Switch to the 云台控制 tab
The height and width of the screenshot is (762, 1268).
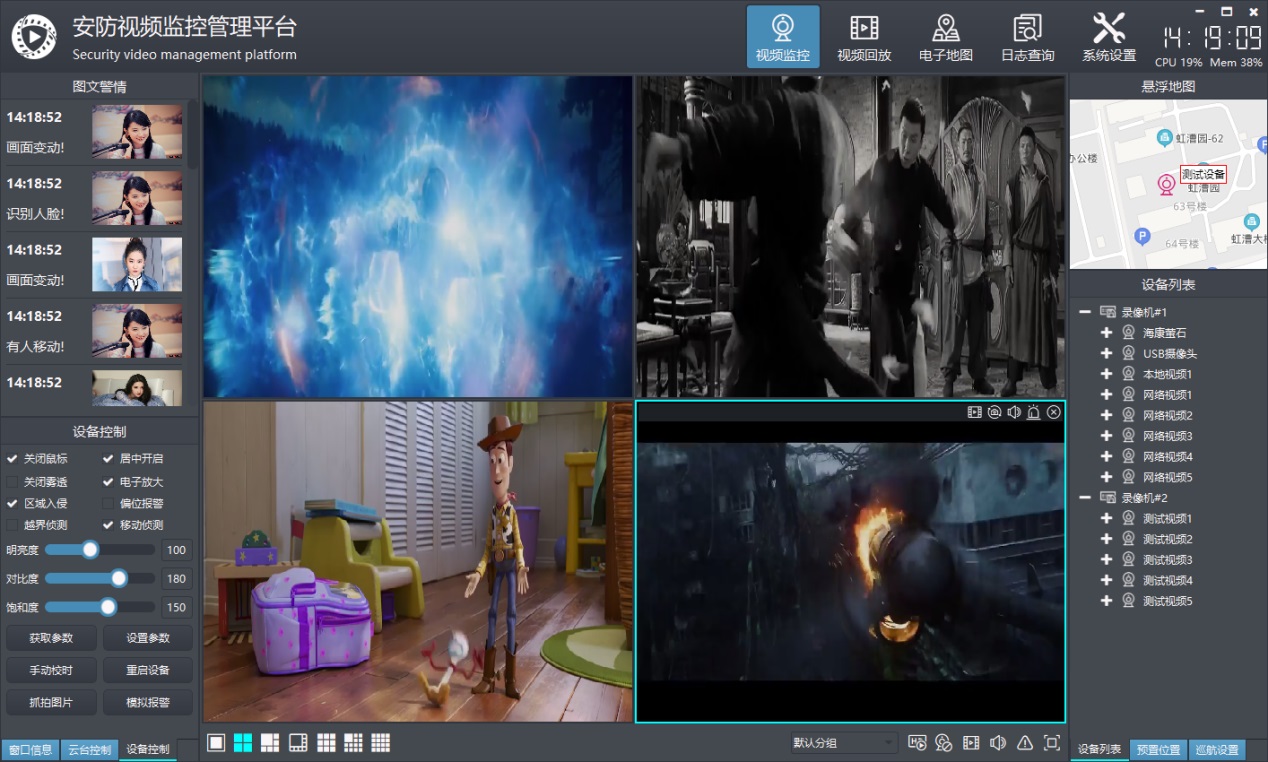[88, 749]
